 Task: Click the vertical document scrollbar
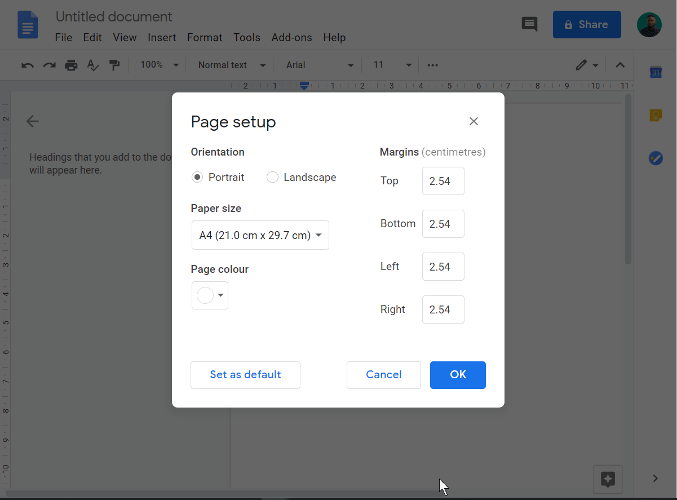tap(628, 180)
